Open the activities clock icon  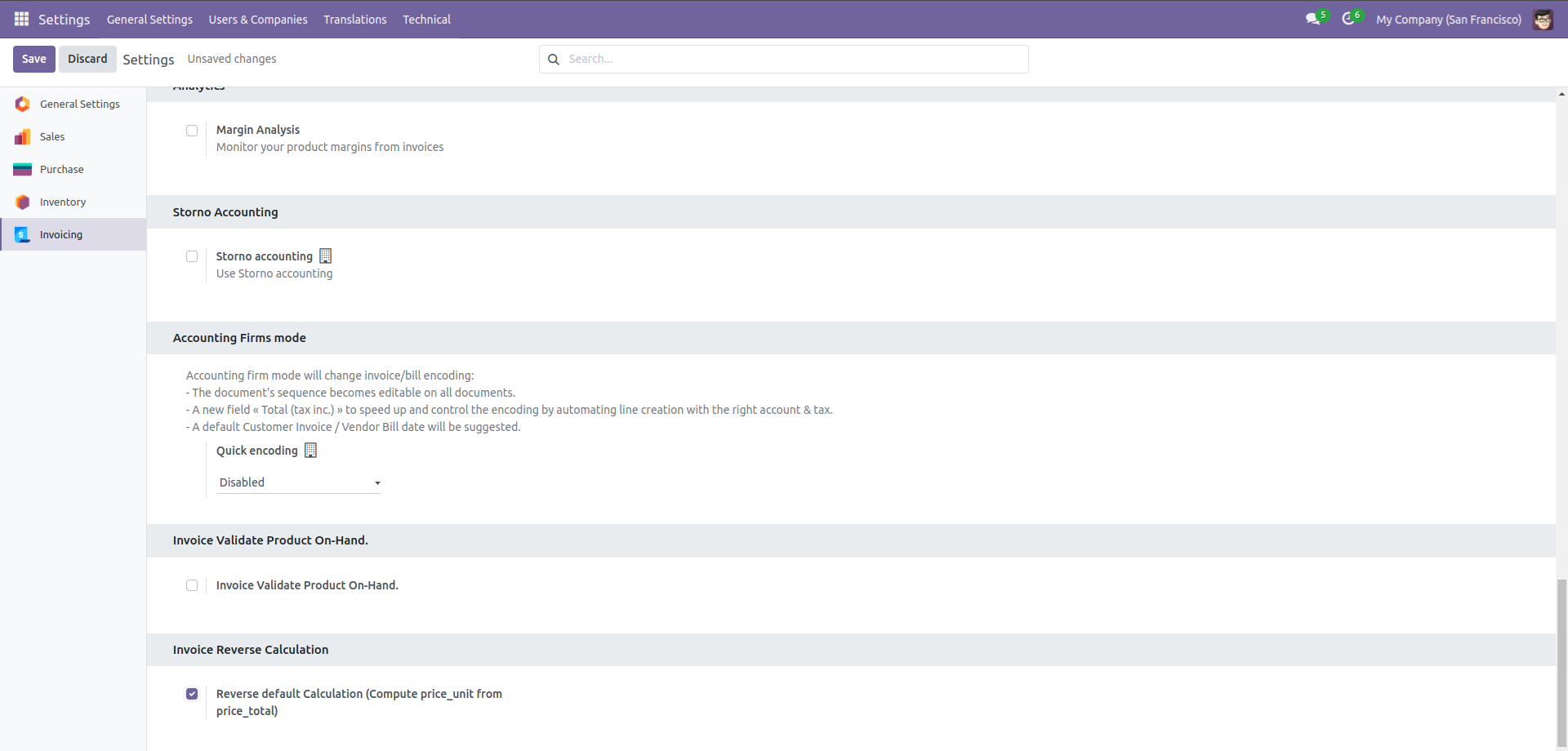1348,19
